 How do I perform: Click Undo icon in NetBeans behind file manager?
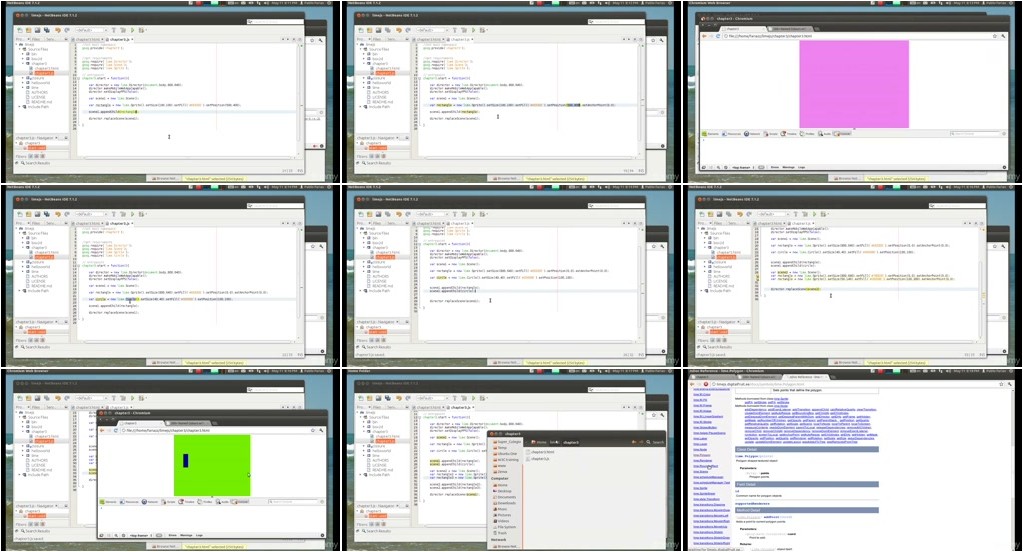pos(399,398)
